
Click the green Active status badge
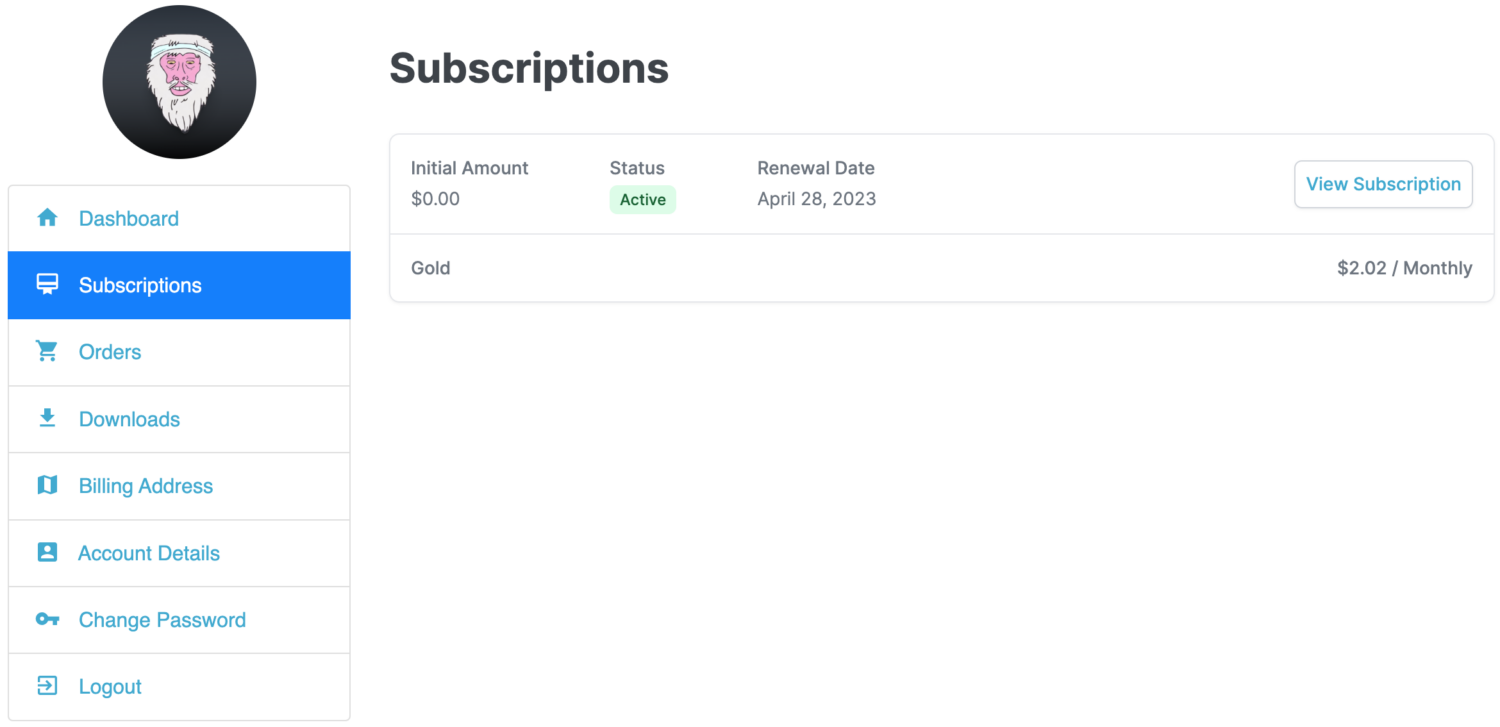[642, 199]
